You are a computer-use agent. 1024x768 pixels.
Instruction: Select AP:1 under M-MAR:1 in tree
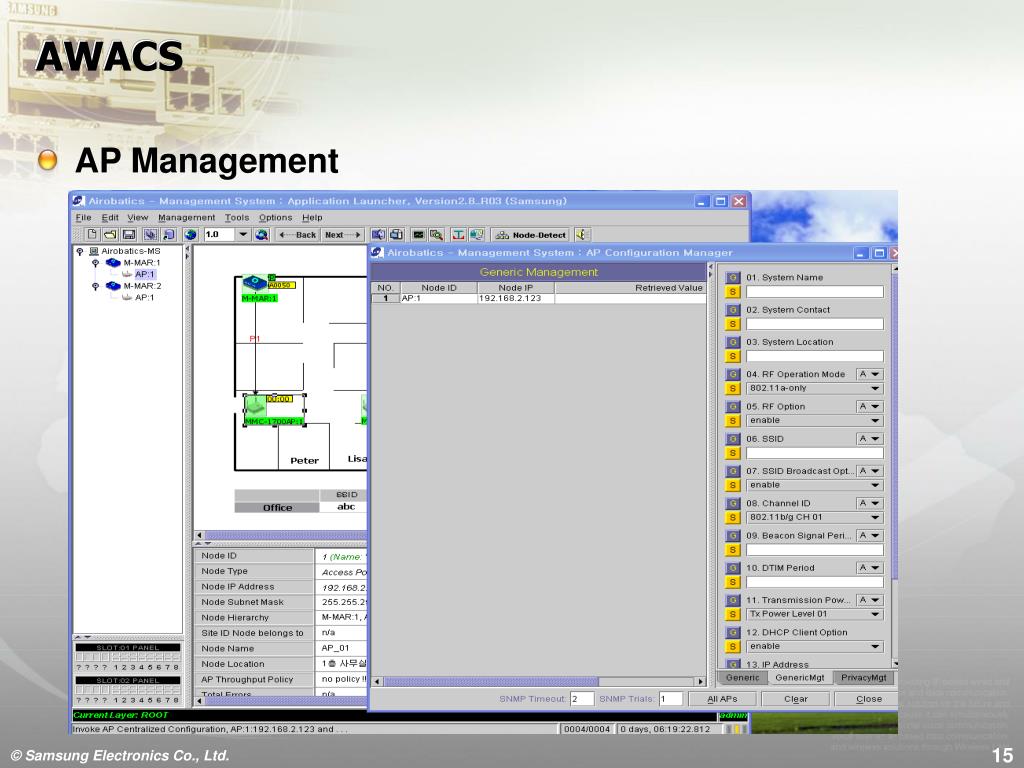point(144,274)
